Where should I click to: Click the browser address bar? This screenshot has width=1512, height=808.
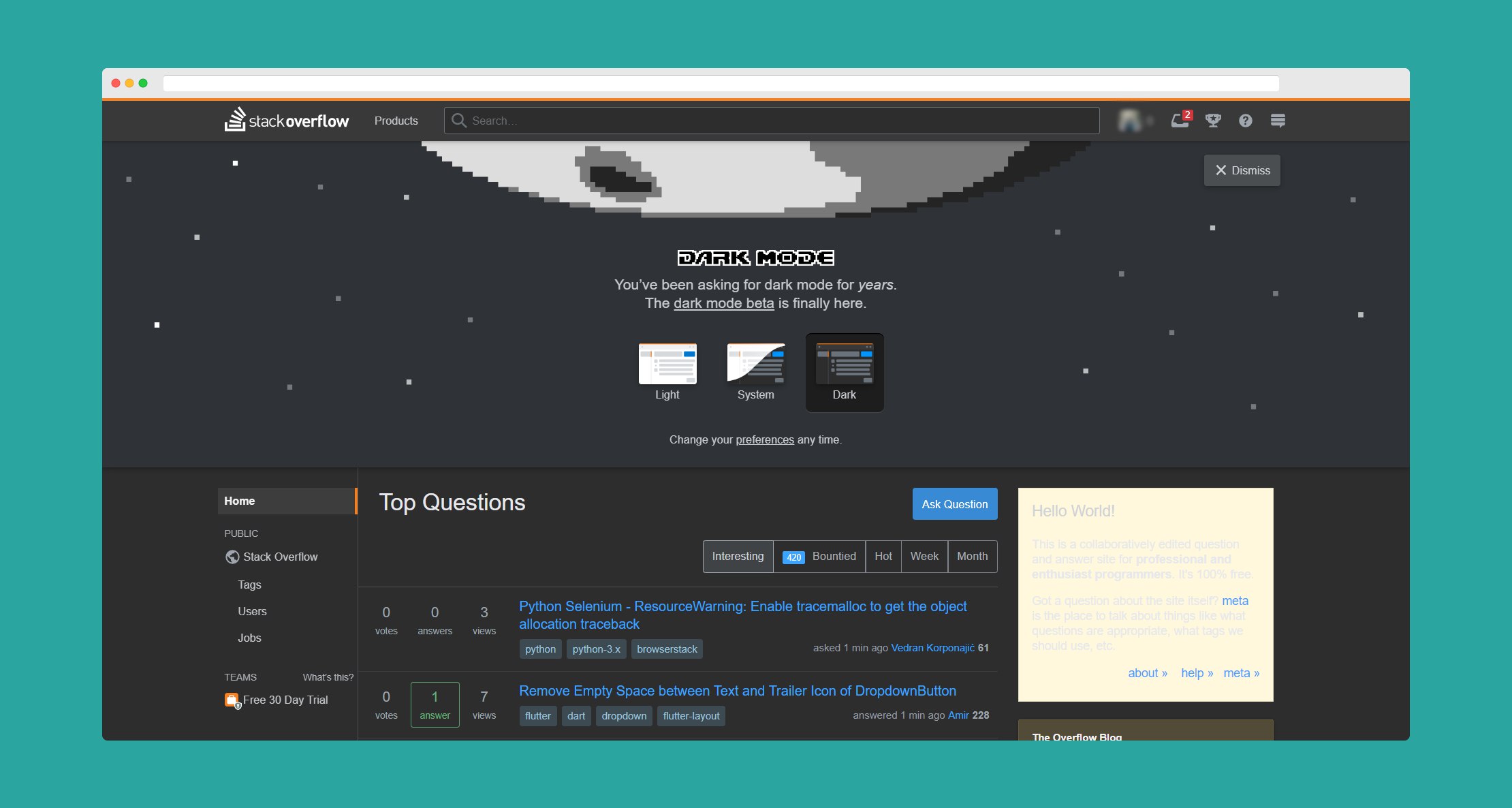tap(721, 83)
